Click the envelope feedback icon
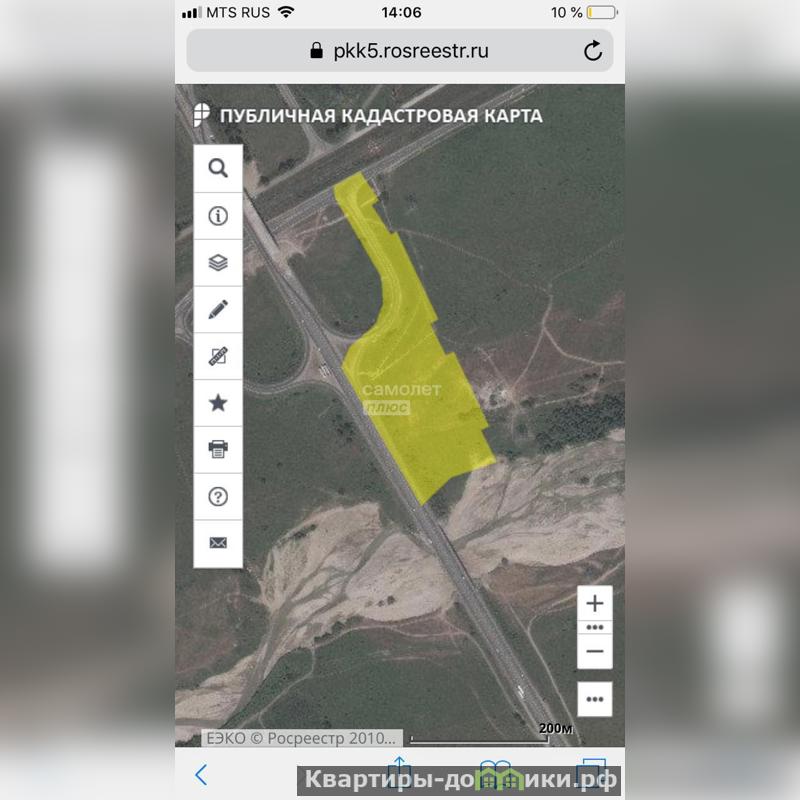The image size is (800, 800). [218, 543]
